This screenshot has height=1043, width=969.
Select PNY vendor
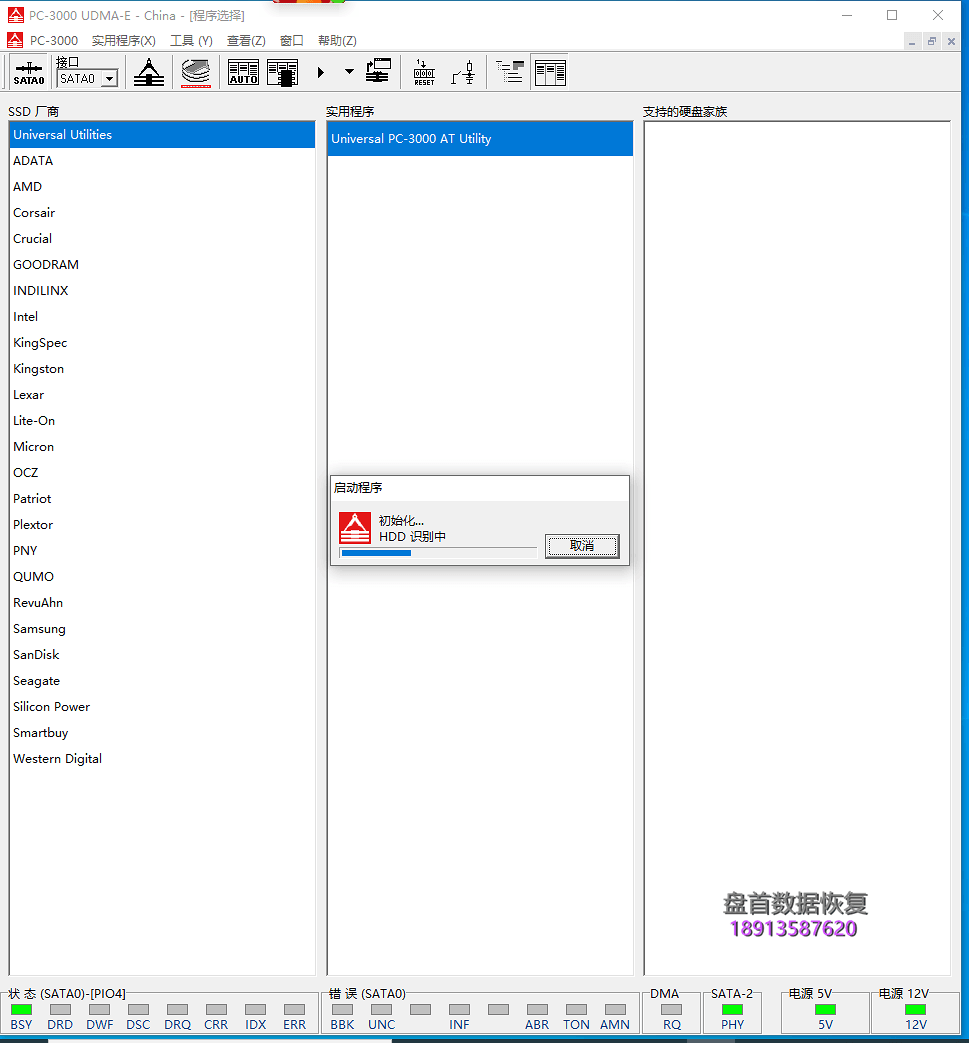pos(162,550)
